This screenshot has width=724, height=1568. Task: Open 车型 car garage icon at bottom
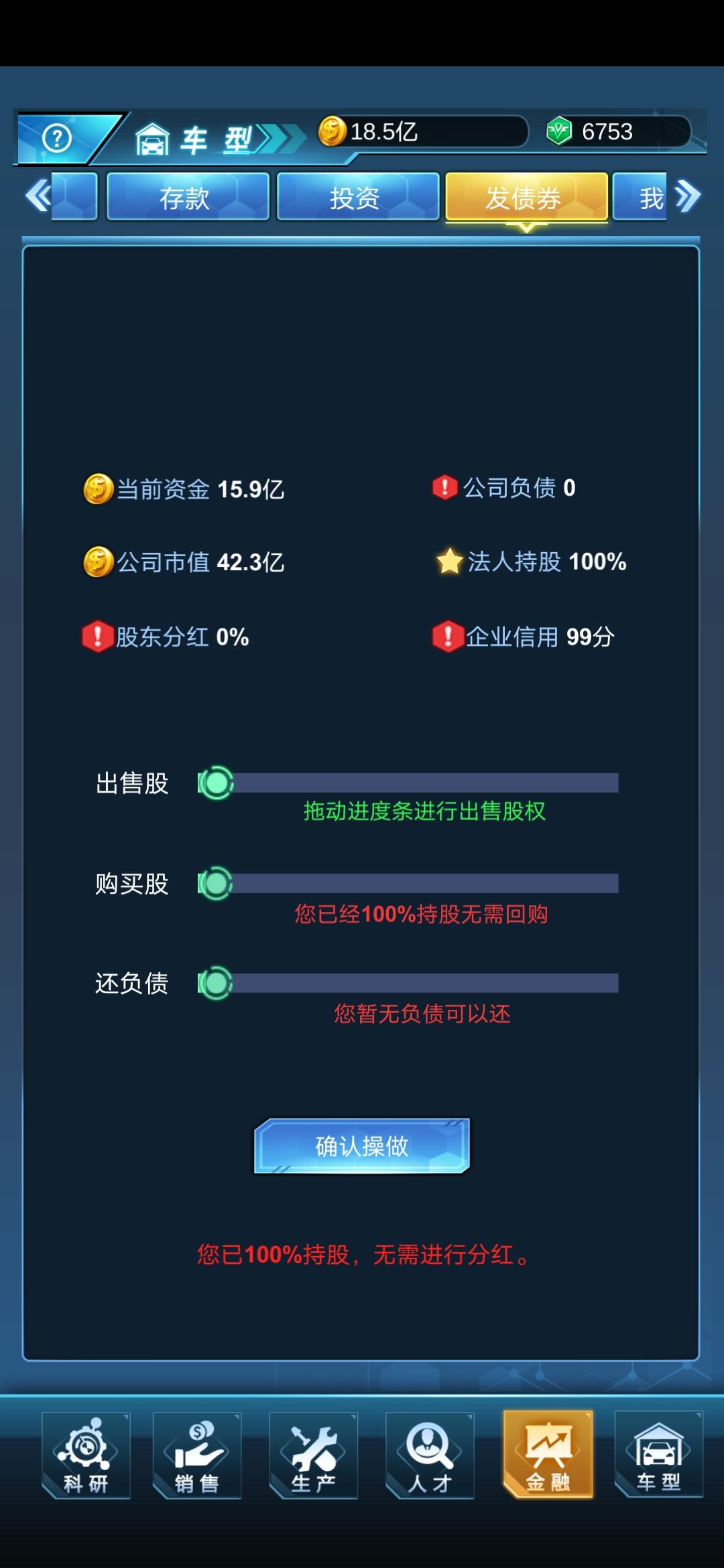(x=659, y=1454)
